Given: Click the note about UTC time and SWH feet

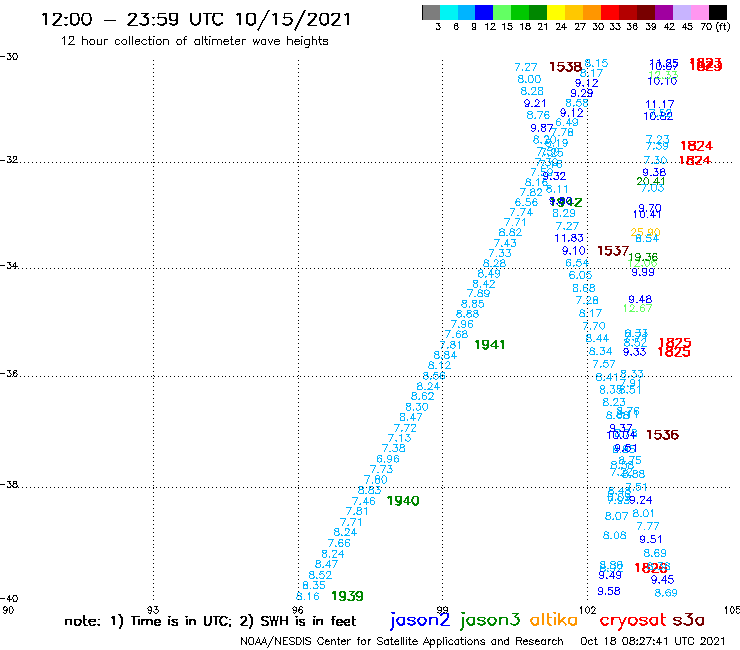Looking at the screenshot, I should [x=210, y=621].
